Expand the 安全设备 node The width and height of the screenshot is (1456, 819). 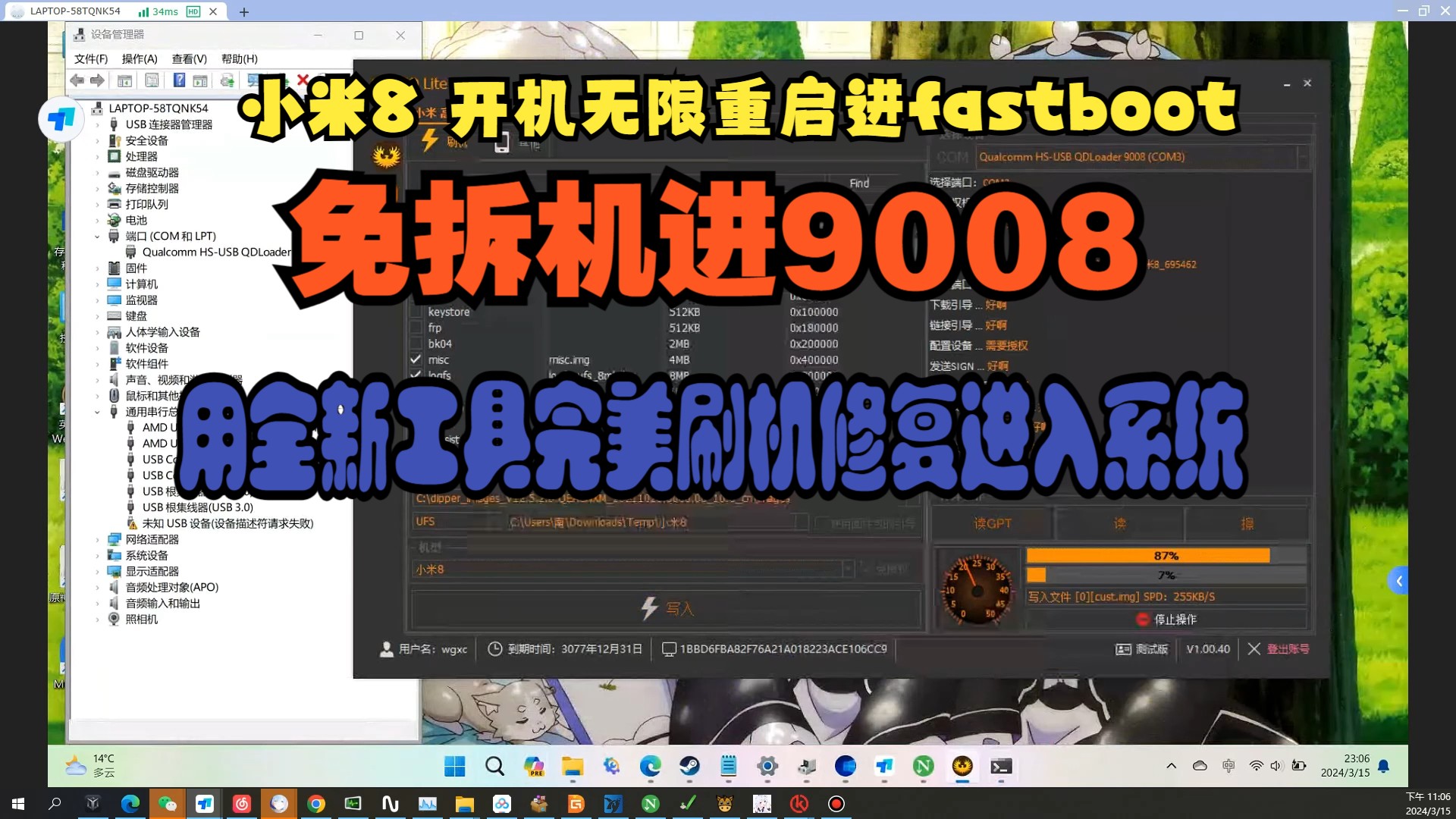pos(97,140)
